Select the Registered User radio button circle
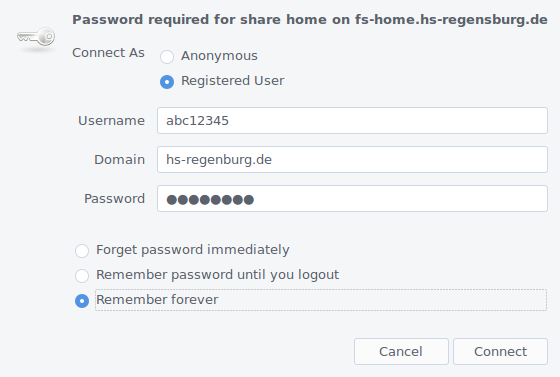 [x=167, y=82]
